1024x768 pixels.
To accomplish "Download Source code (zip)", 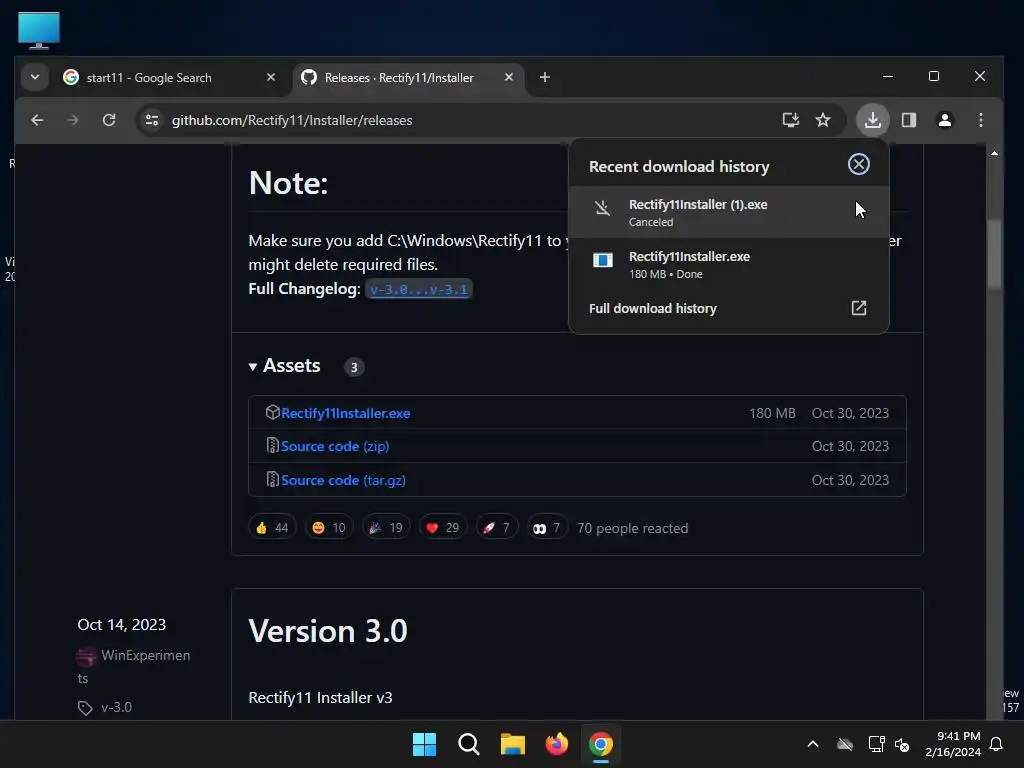I will [x=335, y=446].
